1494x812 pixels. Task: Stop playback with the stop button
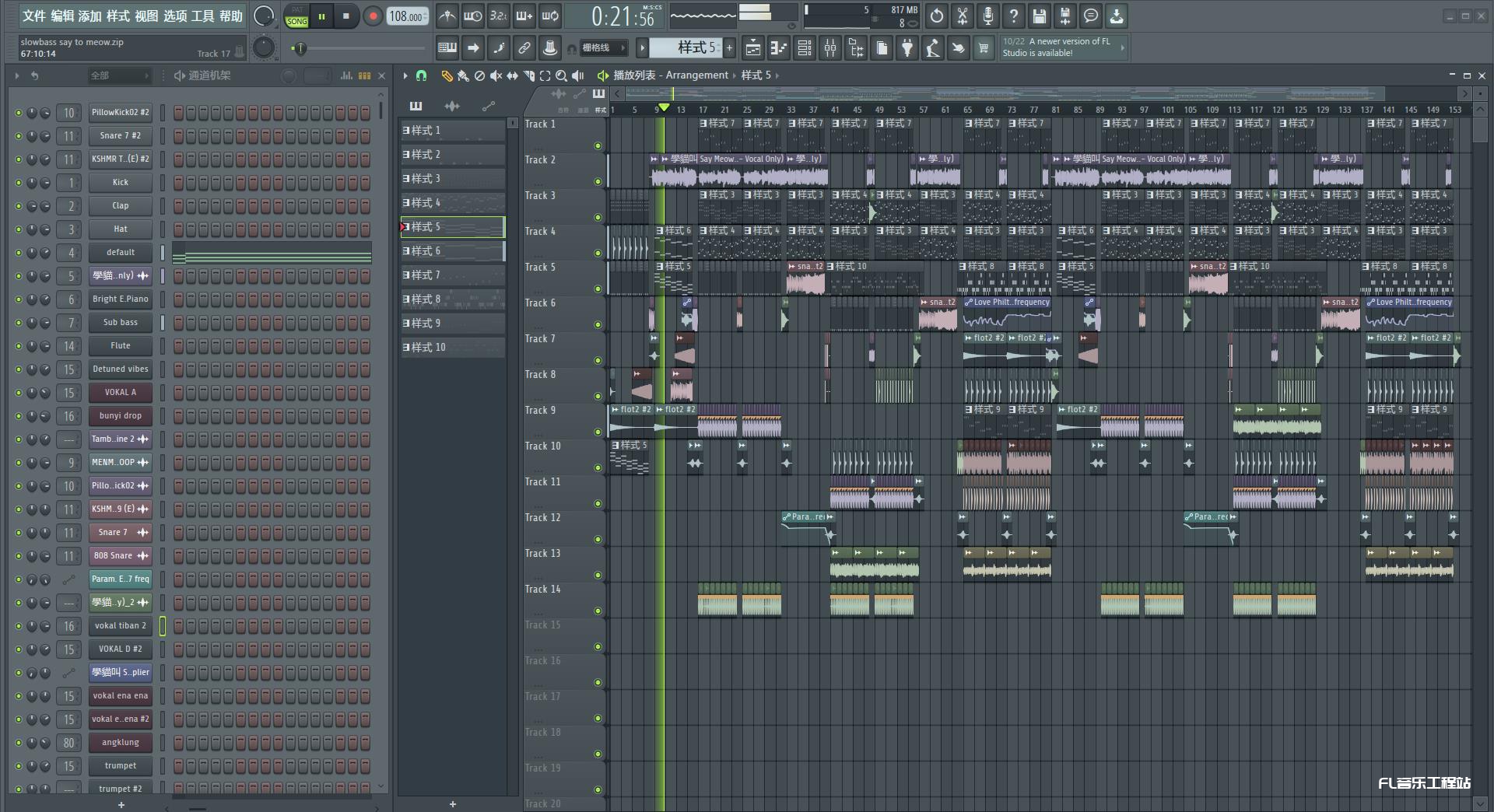pyautogui.click(x=346, y=16)
